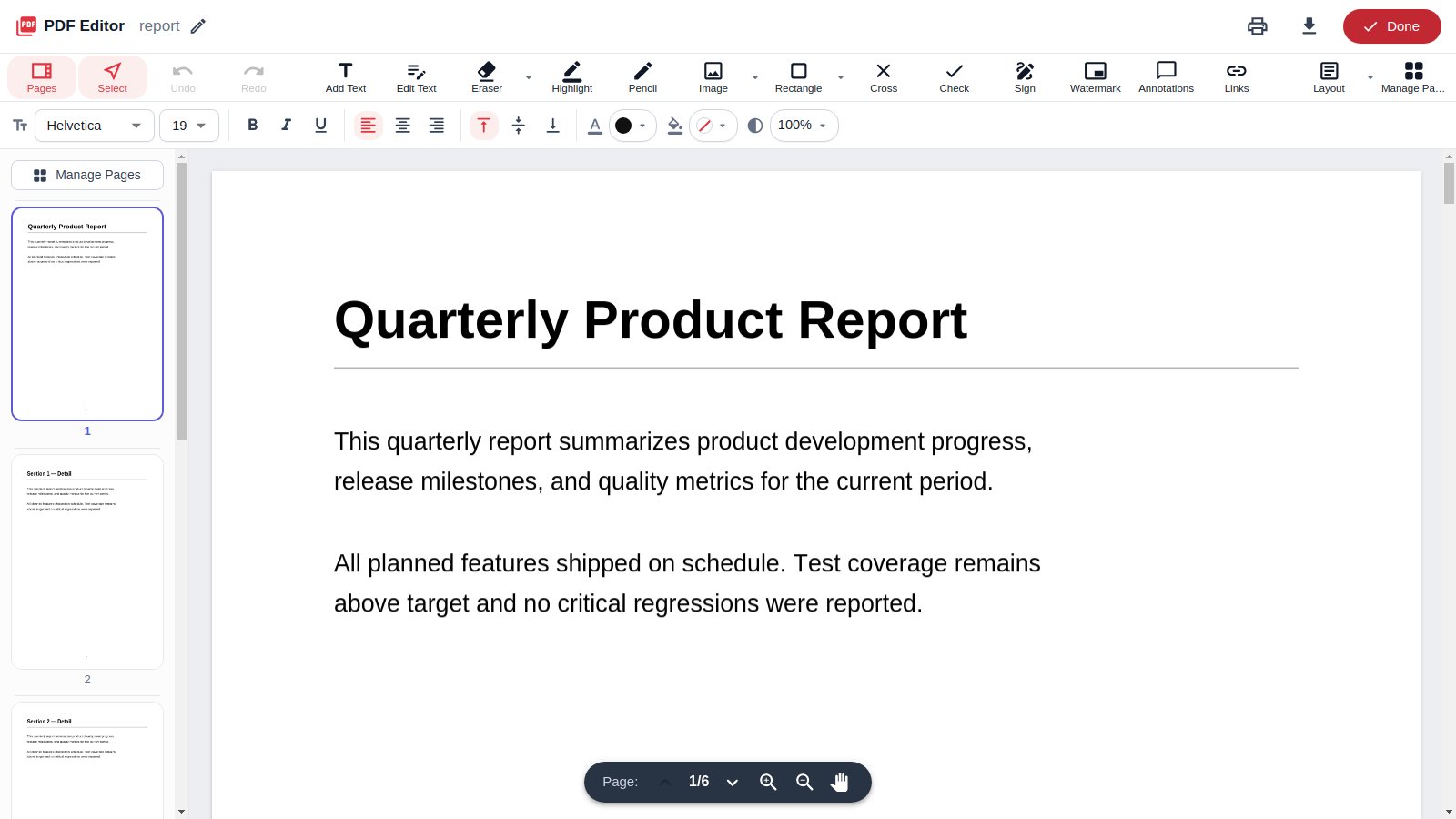Choose the Edit Text tool
This screenshot has width=1456, height=819.
(x=416, y=77)
